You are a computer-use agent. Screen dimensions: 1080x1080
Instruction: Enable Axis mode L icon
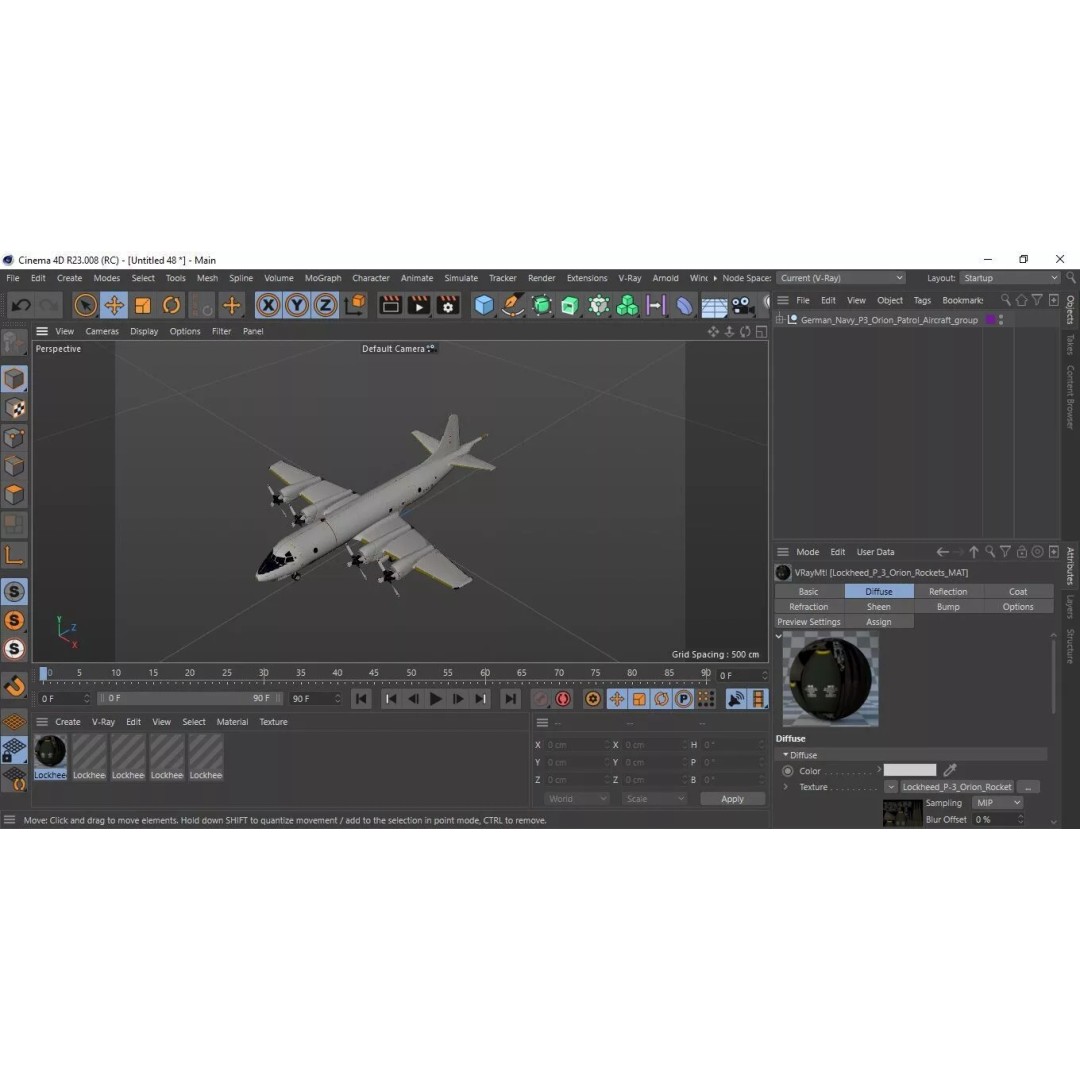coord(14,555)
